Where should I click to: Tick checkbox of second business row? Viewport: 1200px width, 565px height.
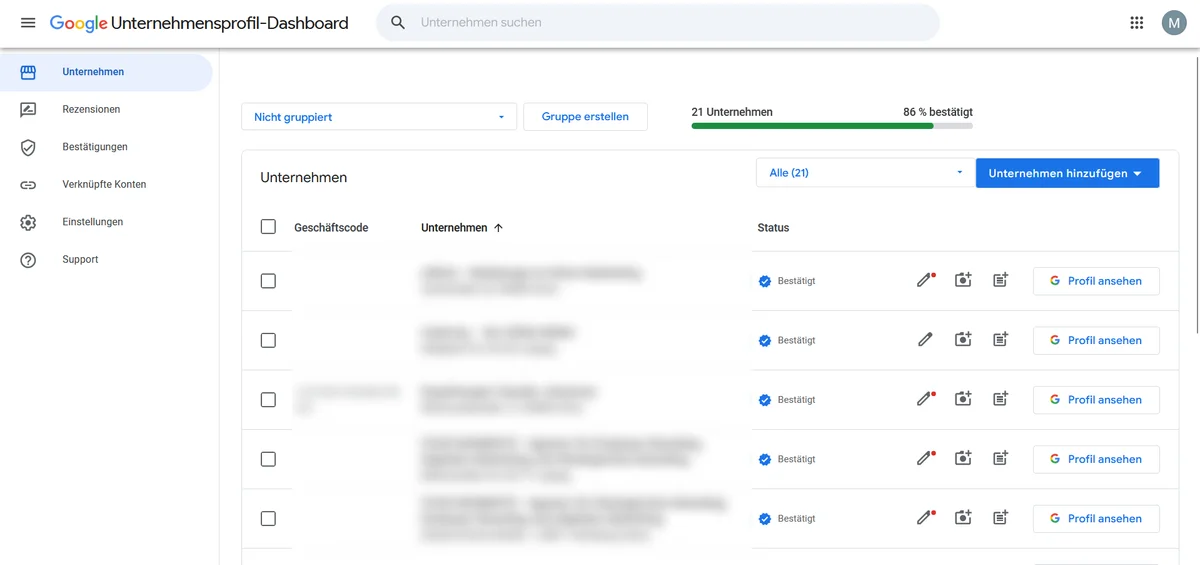click(x=268, y=340)
